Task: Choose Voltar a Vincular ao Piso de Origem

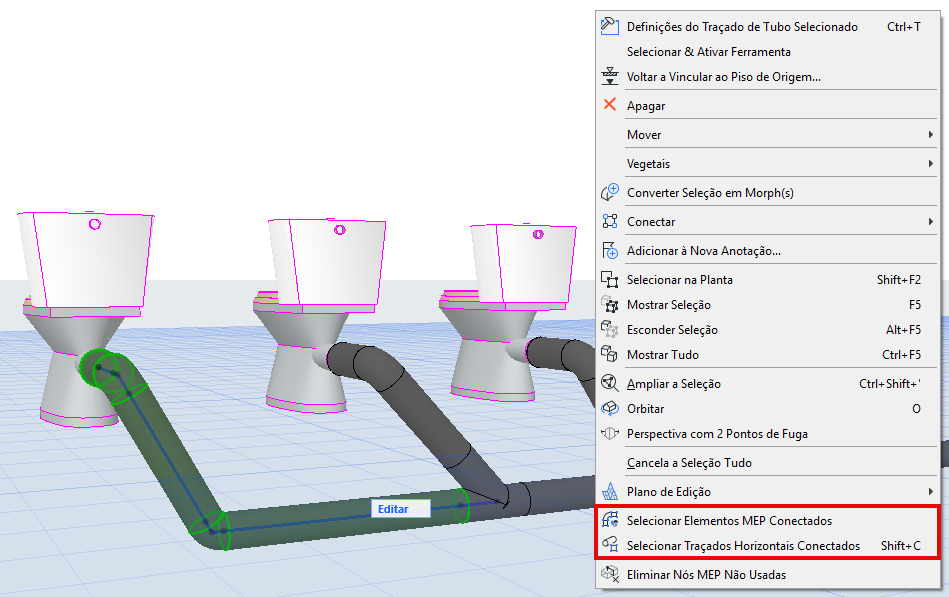Action: (x=767, y=77)
